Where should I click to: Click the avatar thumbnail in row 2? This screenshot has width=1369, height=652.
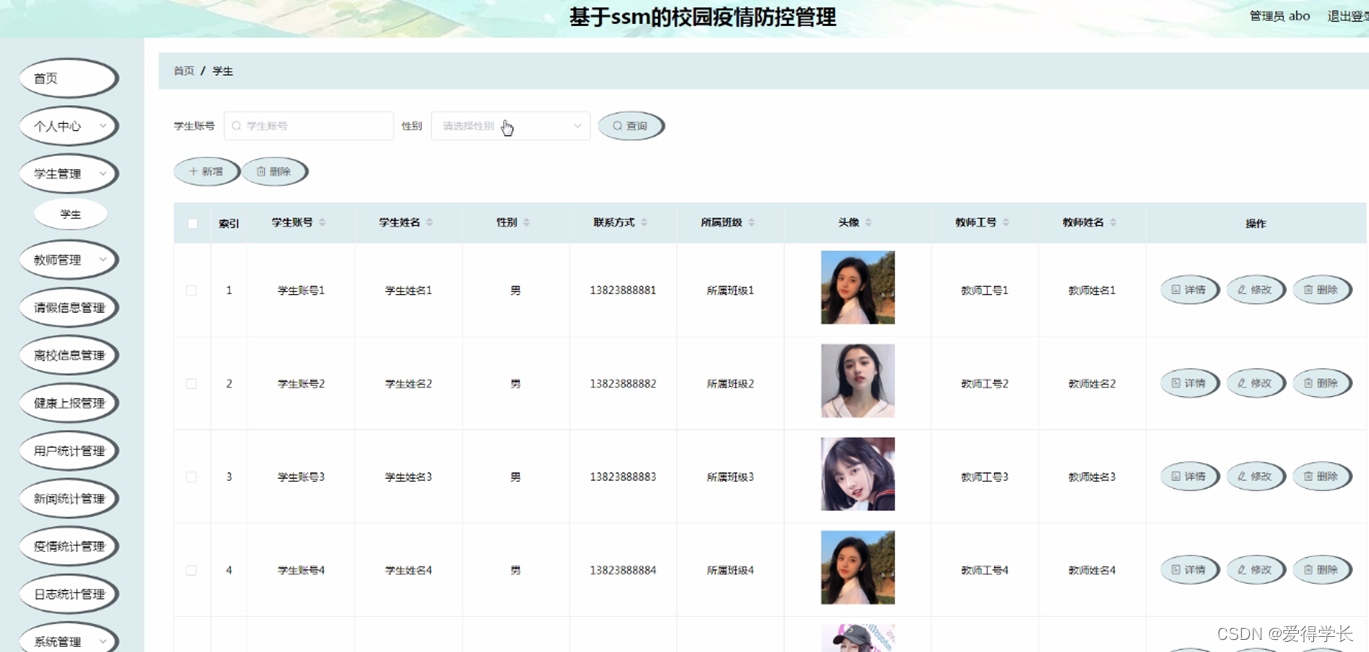[858, 381]
